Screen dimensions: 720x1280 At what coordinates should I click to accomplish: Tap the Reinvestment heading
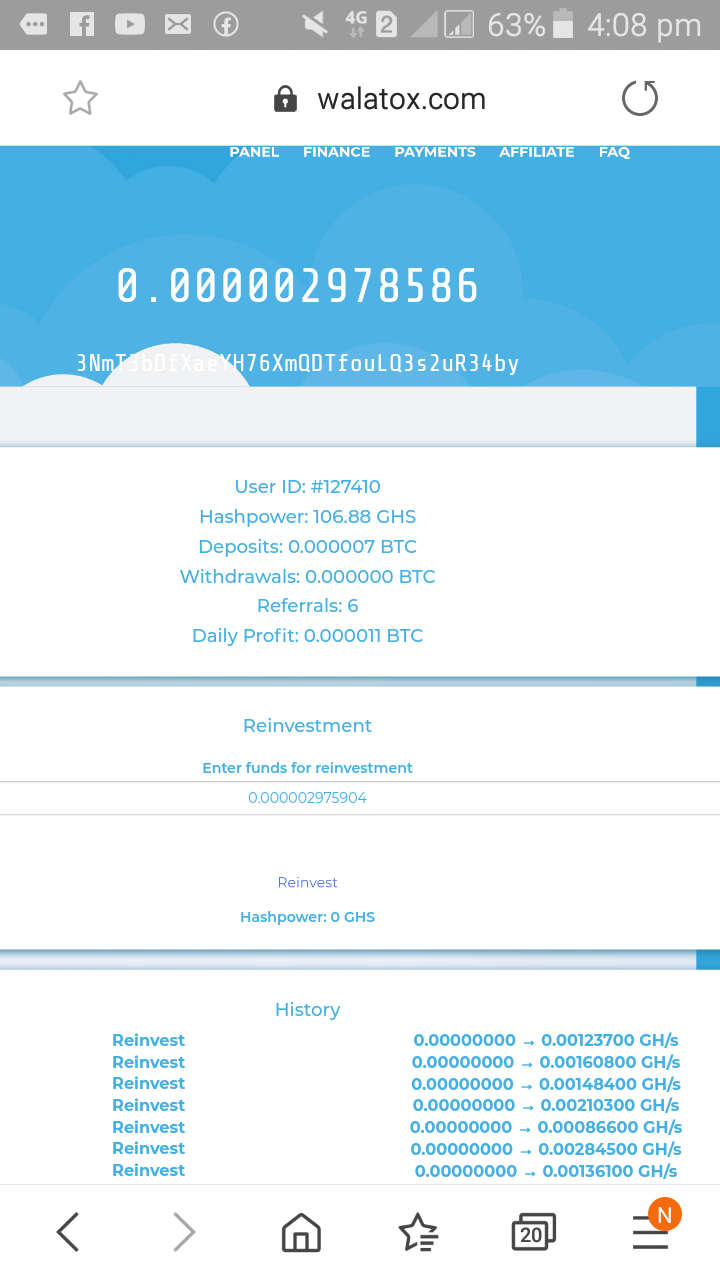(x=307, y=726)
